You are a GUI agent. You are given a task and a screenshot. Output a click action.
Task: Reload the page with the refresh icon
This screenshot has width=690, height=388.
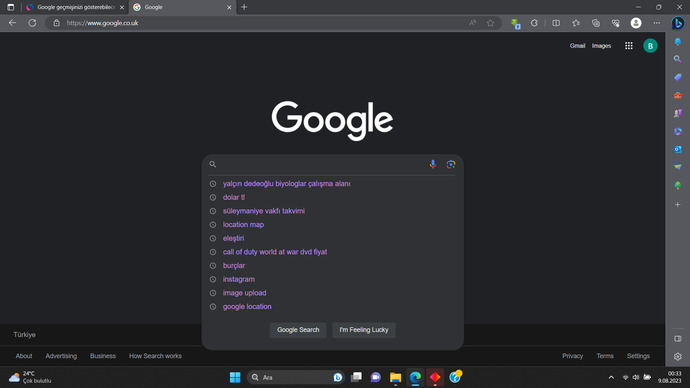pos(32,23)
